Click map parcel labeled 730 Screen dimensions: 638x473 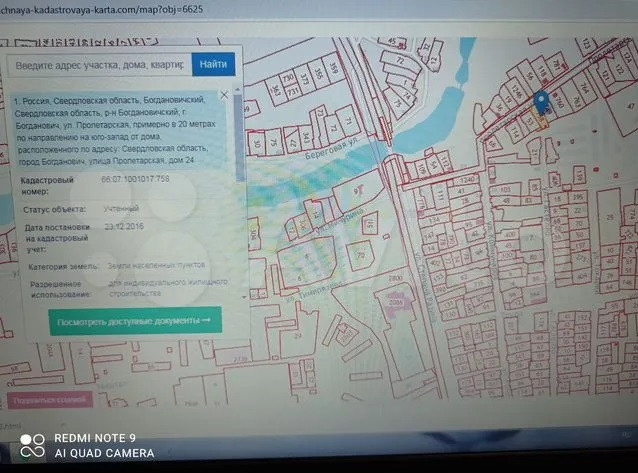pyautogui.click(x=288, y=77)
